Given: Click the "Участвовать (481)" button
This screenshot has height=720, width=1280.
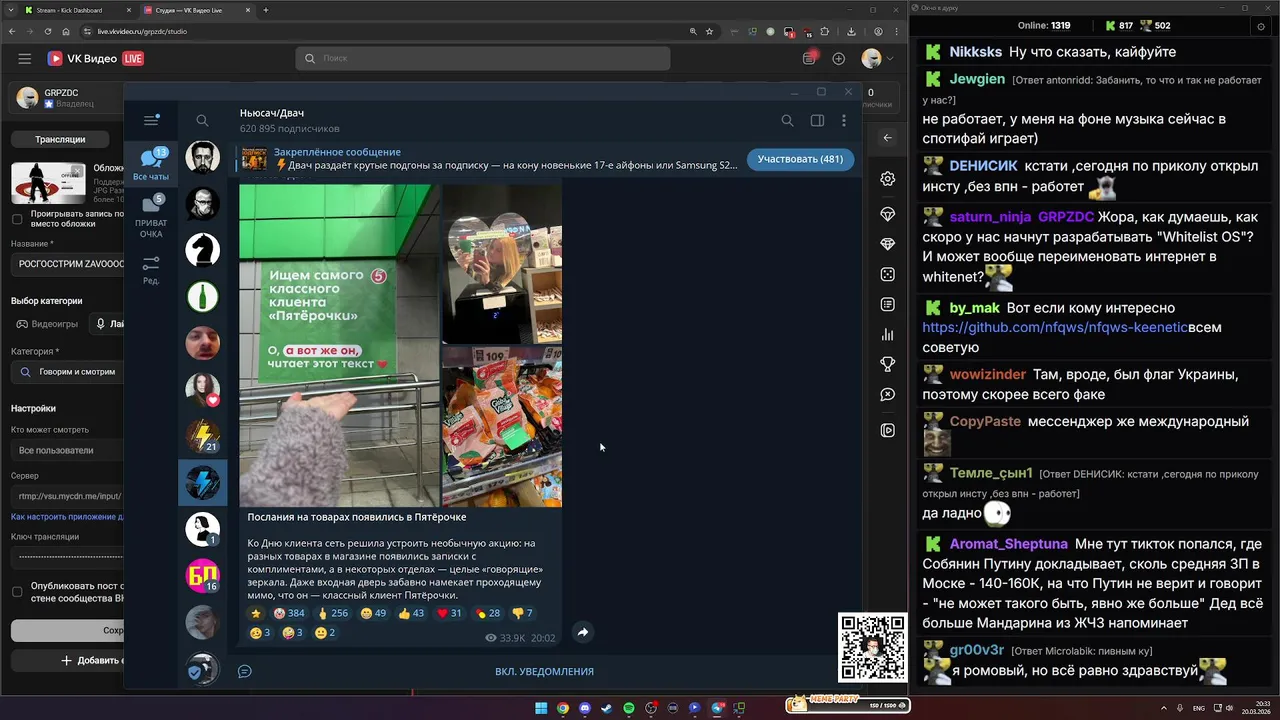Looking at the screenshot, I should pyautogui.click(x=800, y=159).
